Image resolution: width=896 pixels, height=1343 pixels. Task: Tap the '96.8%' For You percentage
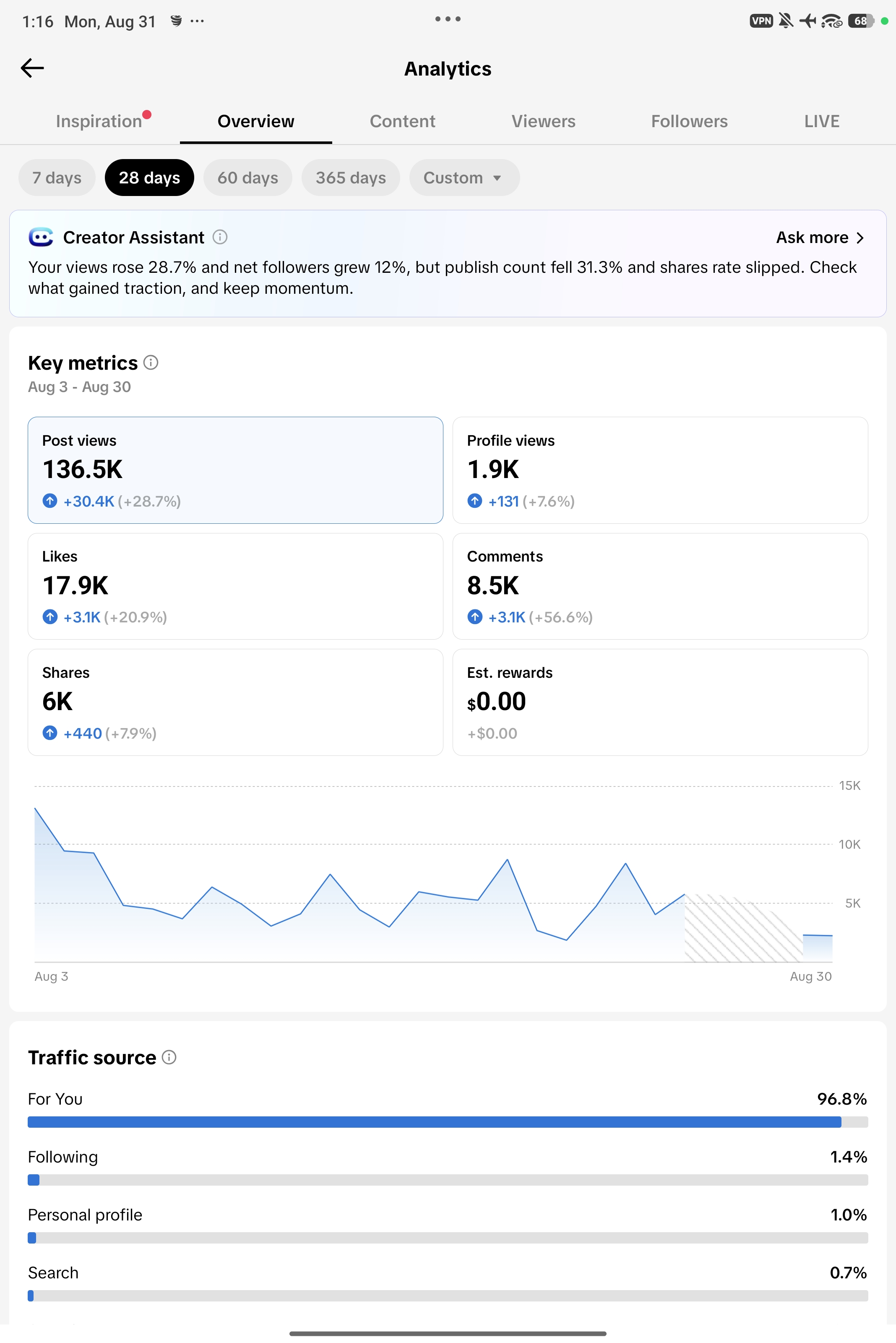pos(842,1099)
